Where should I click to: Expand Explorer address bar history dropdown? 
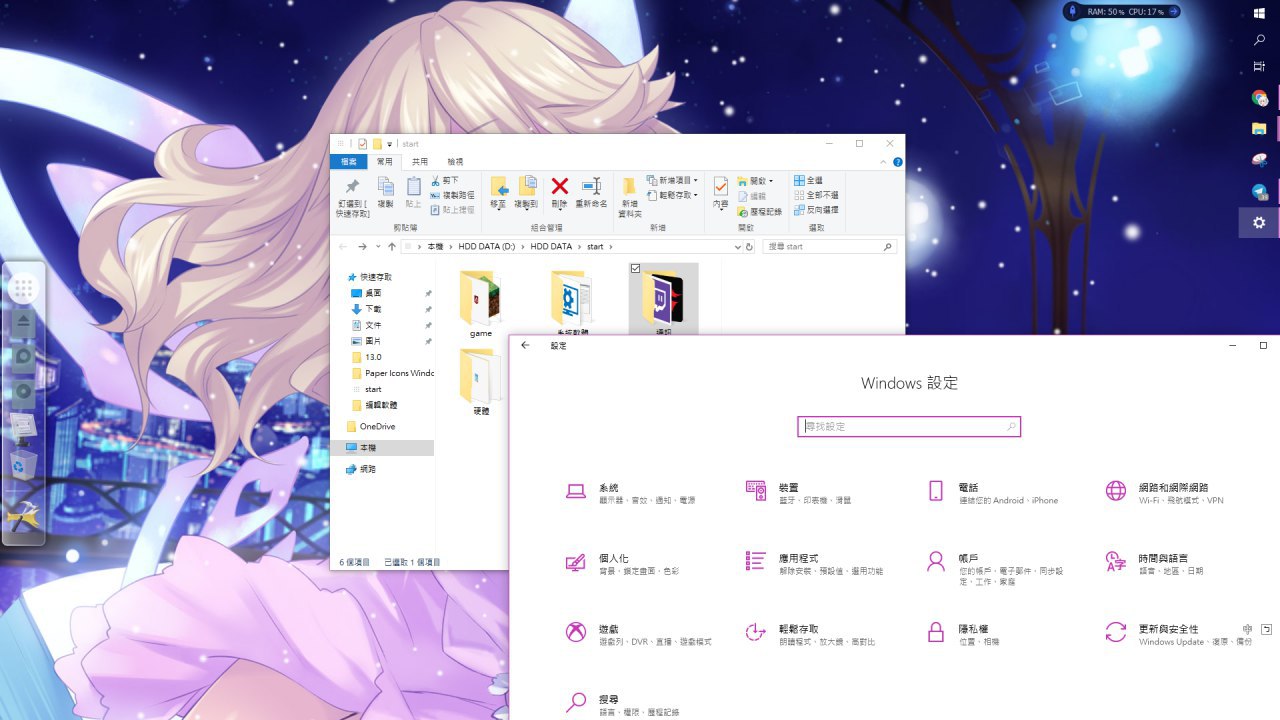(x=737, y=246)
